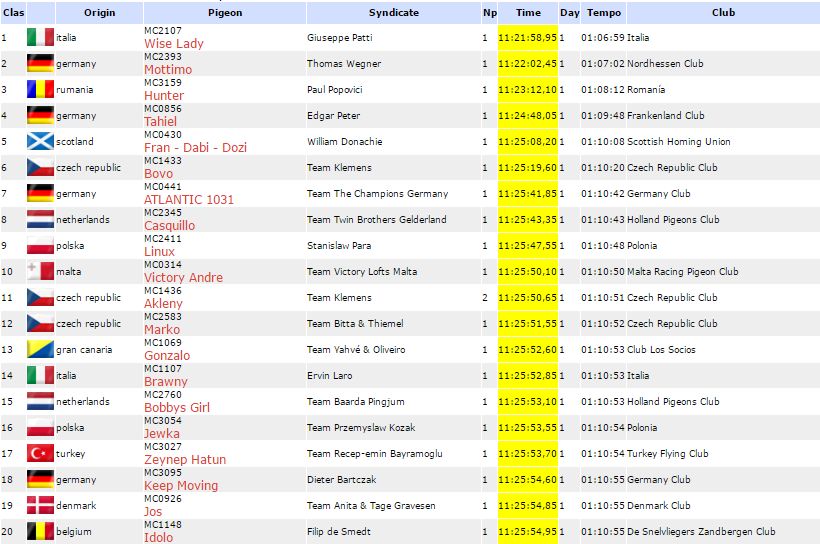Screen dimensions: 820x544
Task: Click the Pigeon column header
Action: click(225, 13)
